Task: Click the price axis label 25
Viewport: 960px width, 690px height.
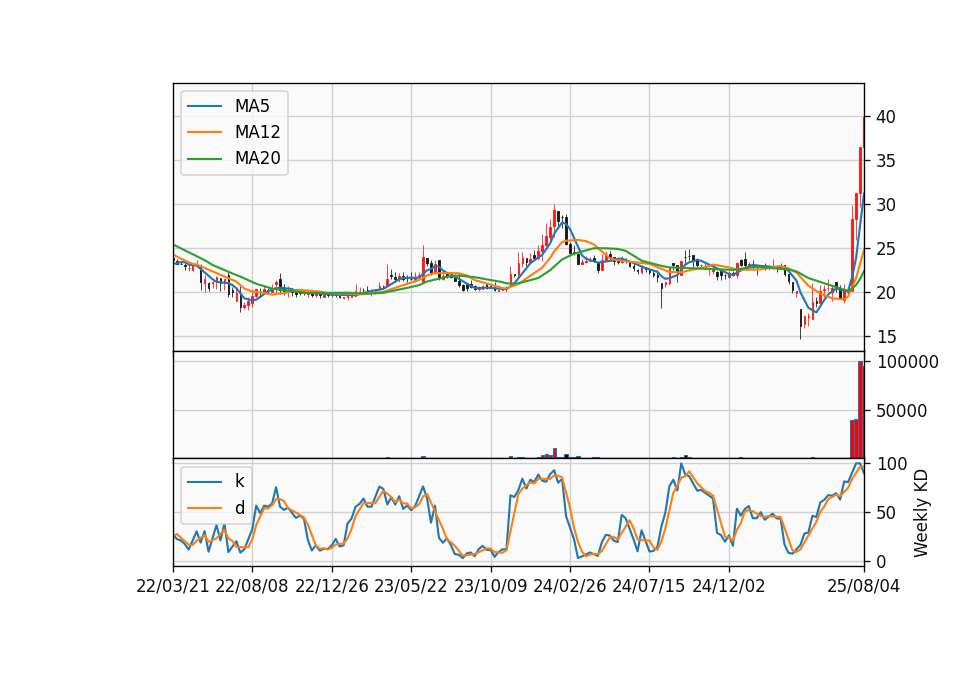Action: click(x=886, y=249)
